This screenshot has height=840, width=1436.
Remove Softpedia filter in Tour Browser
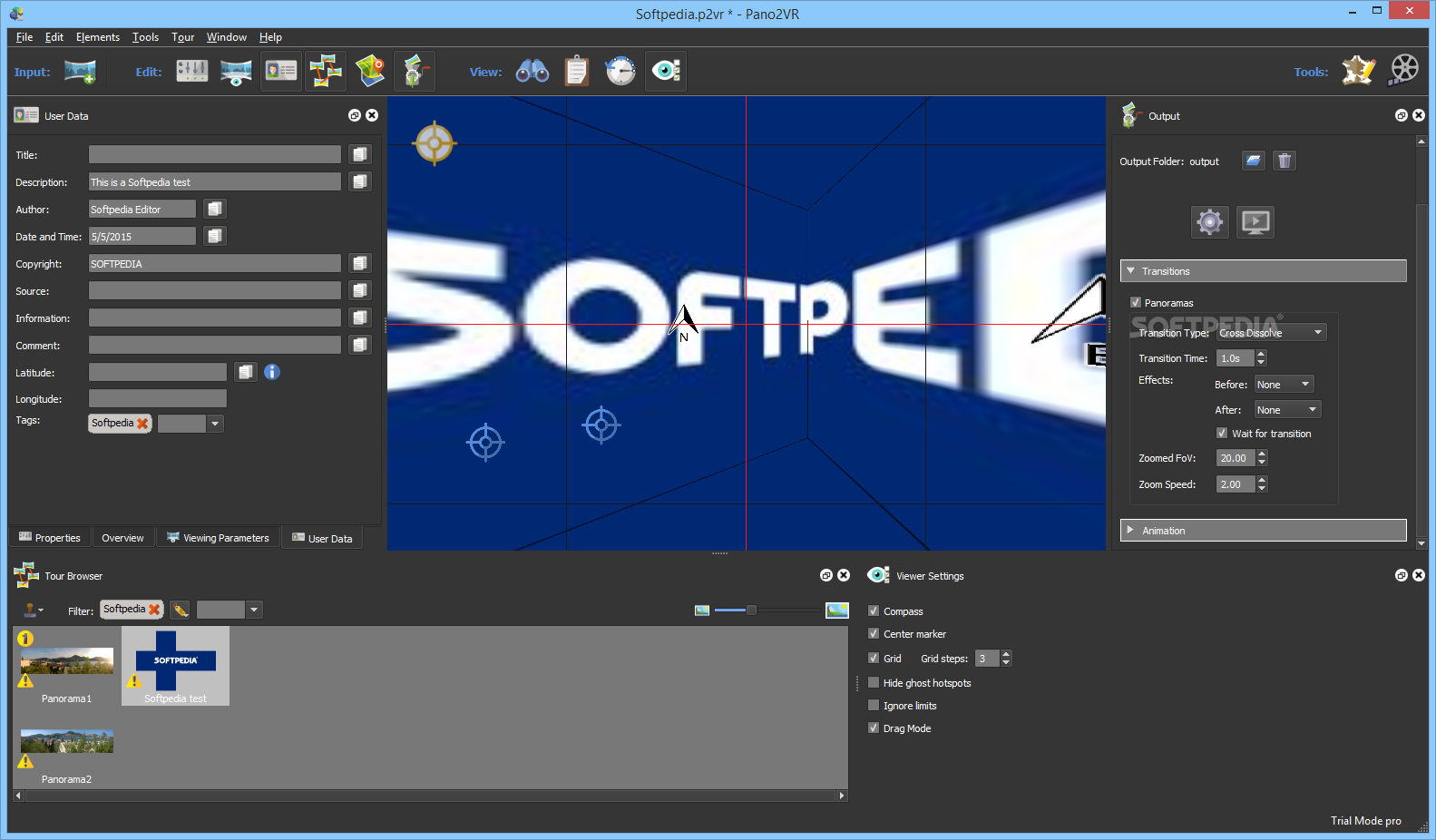click(154, 610)
